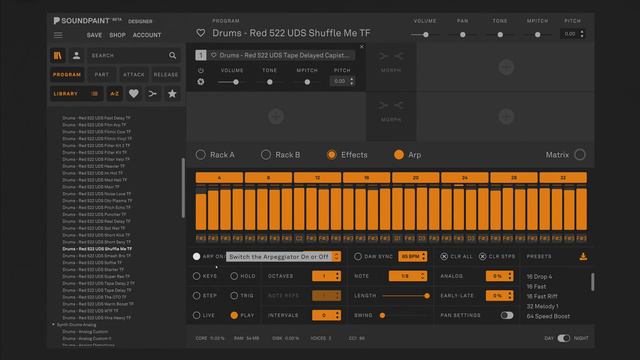Select the Part 1 number badge
This screenshot has width=640, height=360.
point(200,55)
